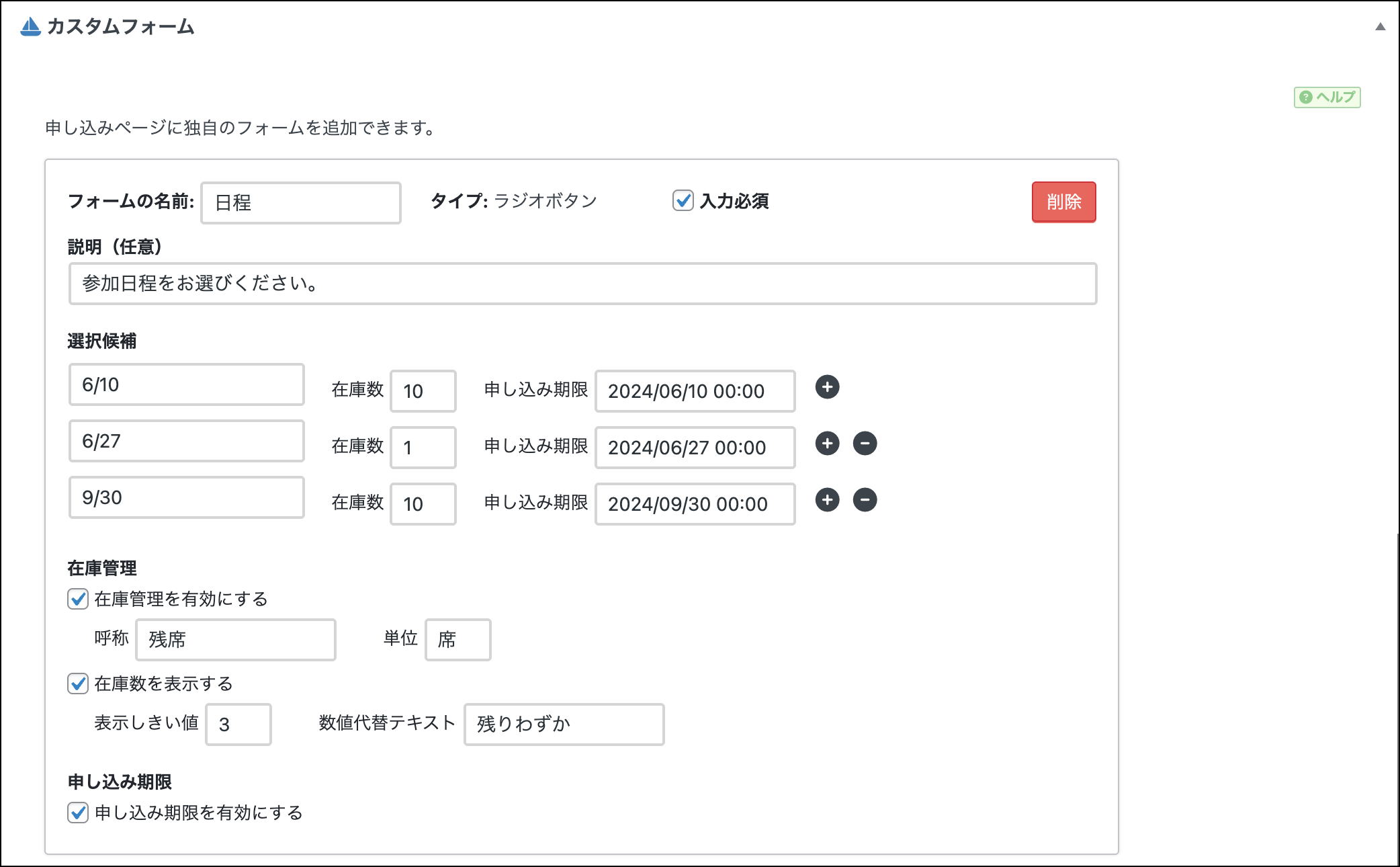Screen dimensions: 1400x867
Task: Uncheck the 入力必須 checkbox
Action: (683, 200)
